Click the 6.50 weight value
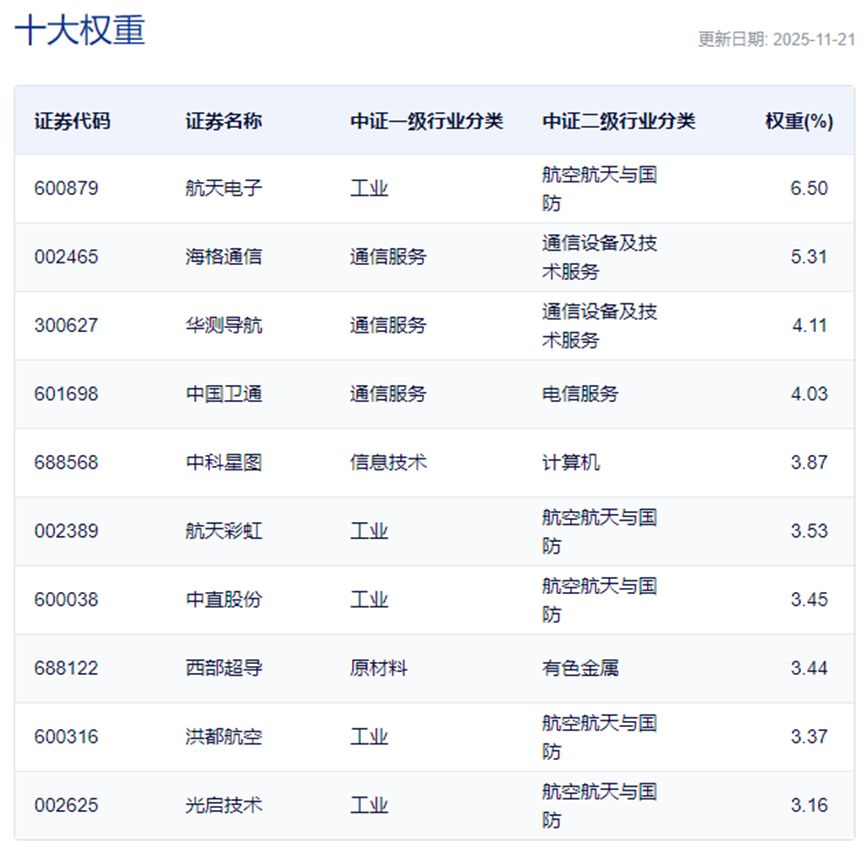 (x=809, y=188)
